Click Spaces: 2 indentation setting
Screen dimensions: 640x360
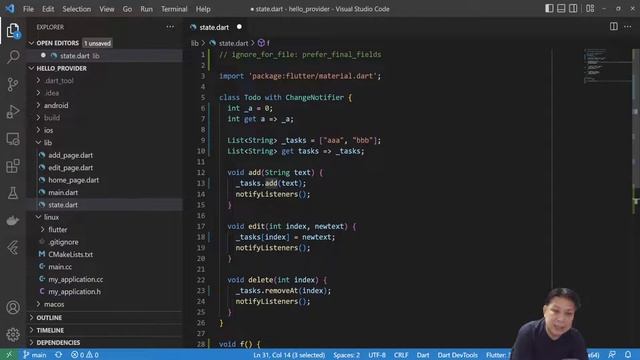coord(346,355)
